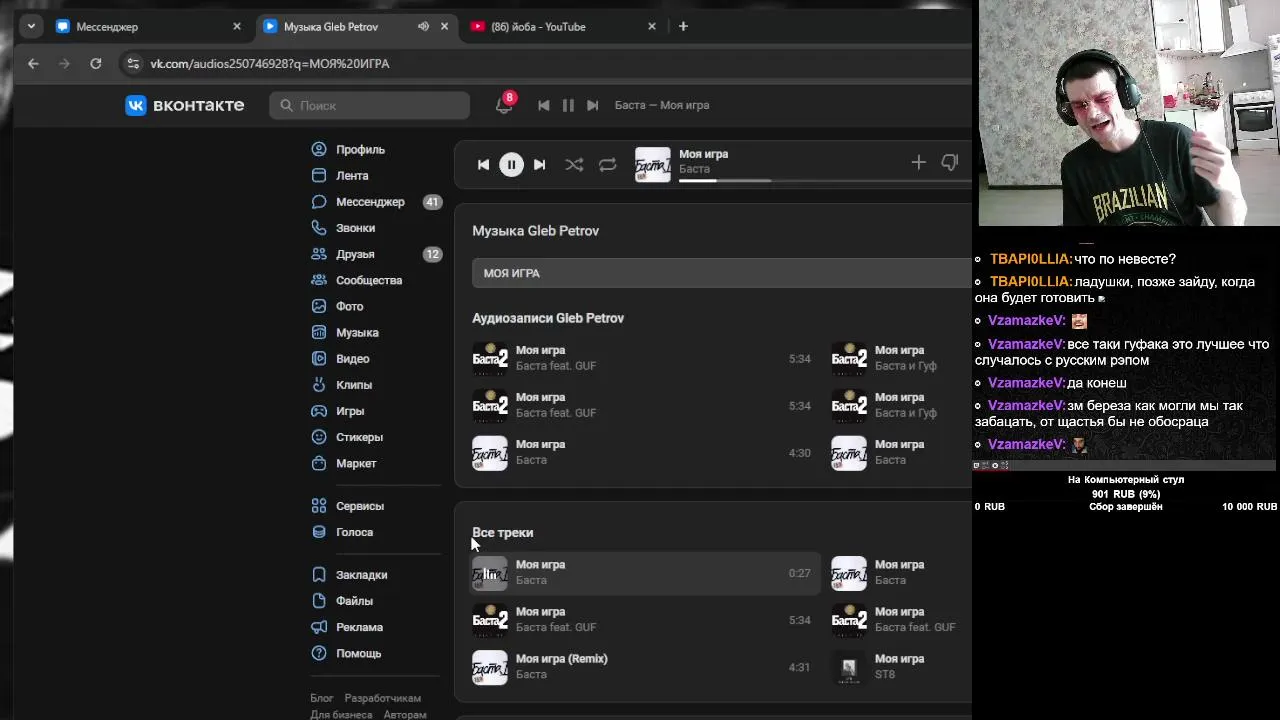Open the Авторам footer link

(405, 715)
